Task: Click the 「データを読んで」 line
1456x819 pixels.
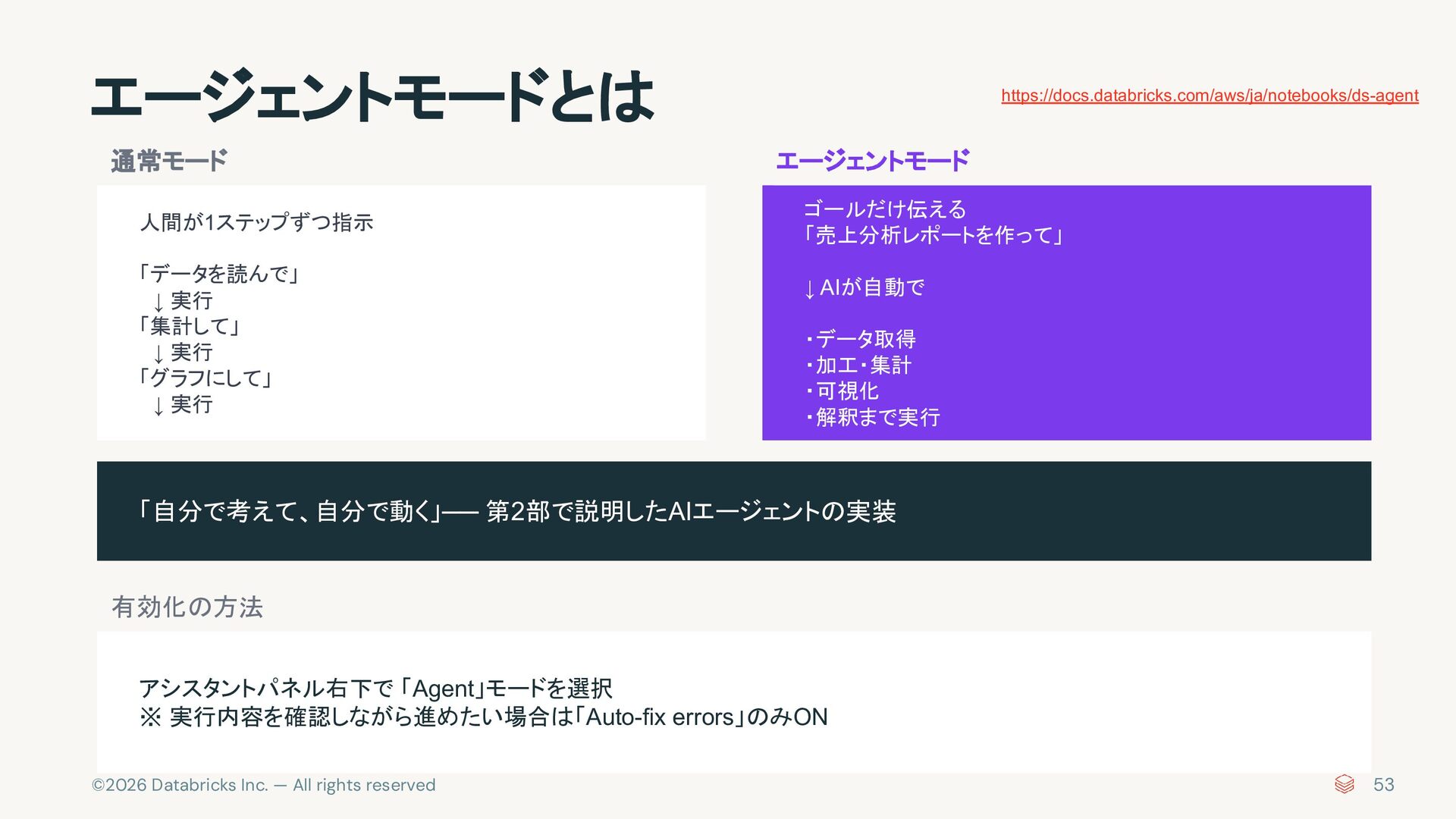Action: [x=218, y=274]
